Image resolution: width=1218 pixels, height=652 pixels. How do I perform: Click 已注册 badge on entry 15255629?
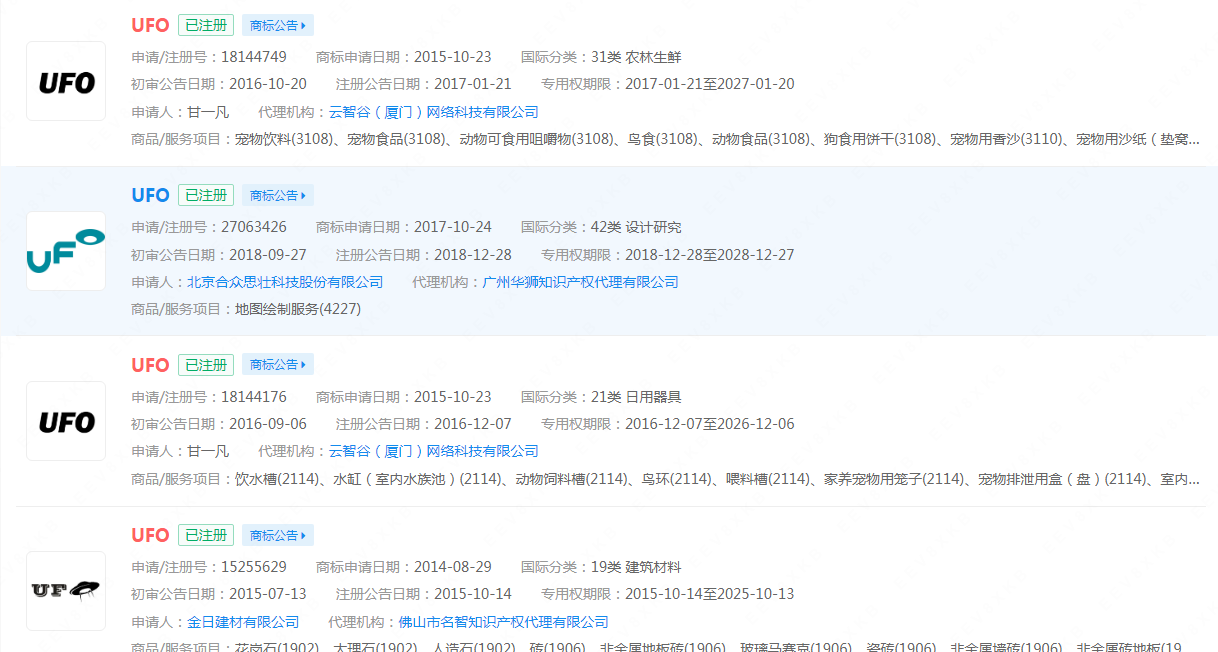click(x=206, y=535)
